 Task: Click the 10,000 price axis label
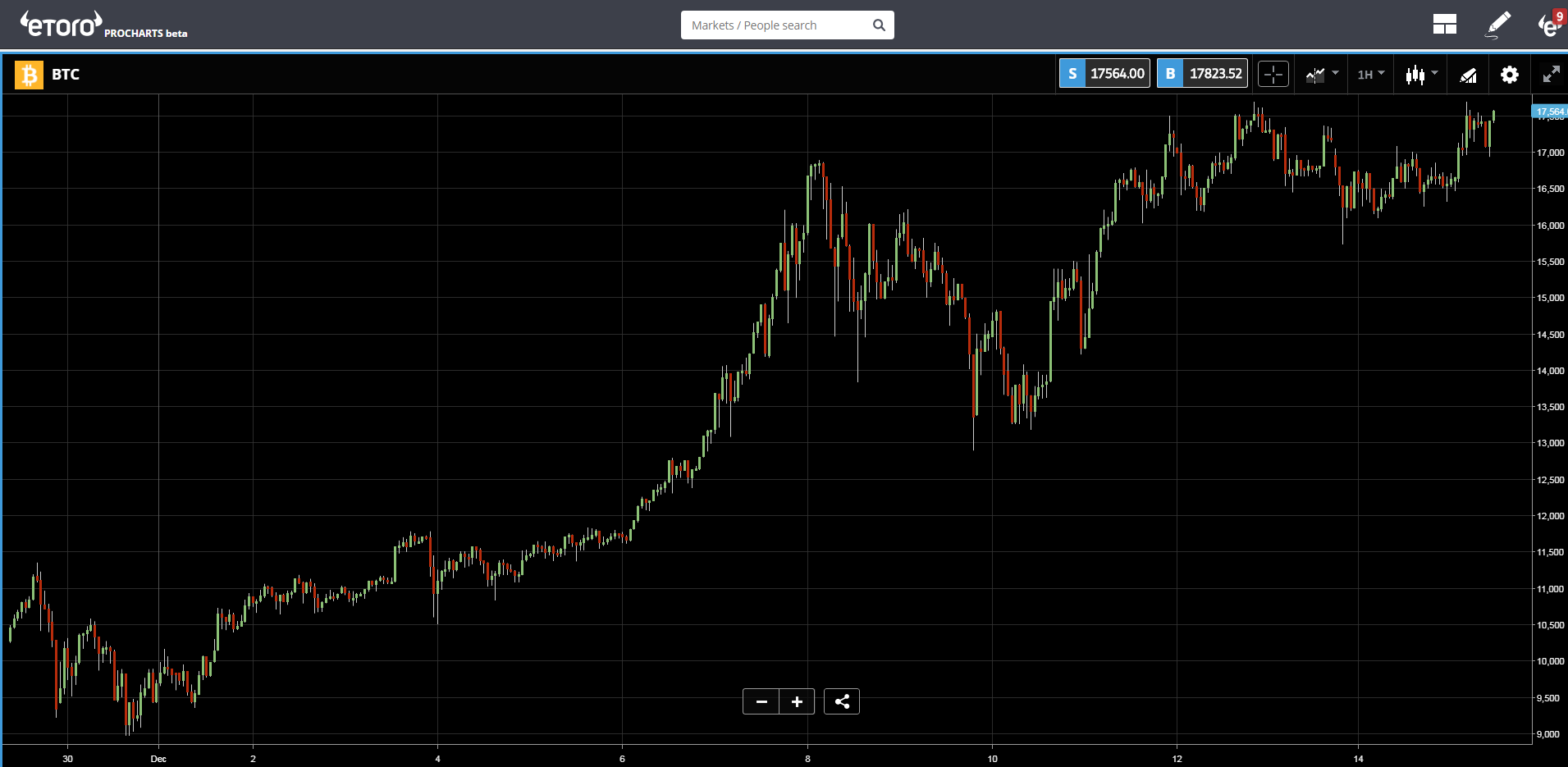coord(1550,661)
